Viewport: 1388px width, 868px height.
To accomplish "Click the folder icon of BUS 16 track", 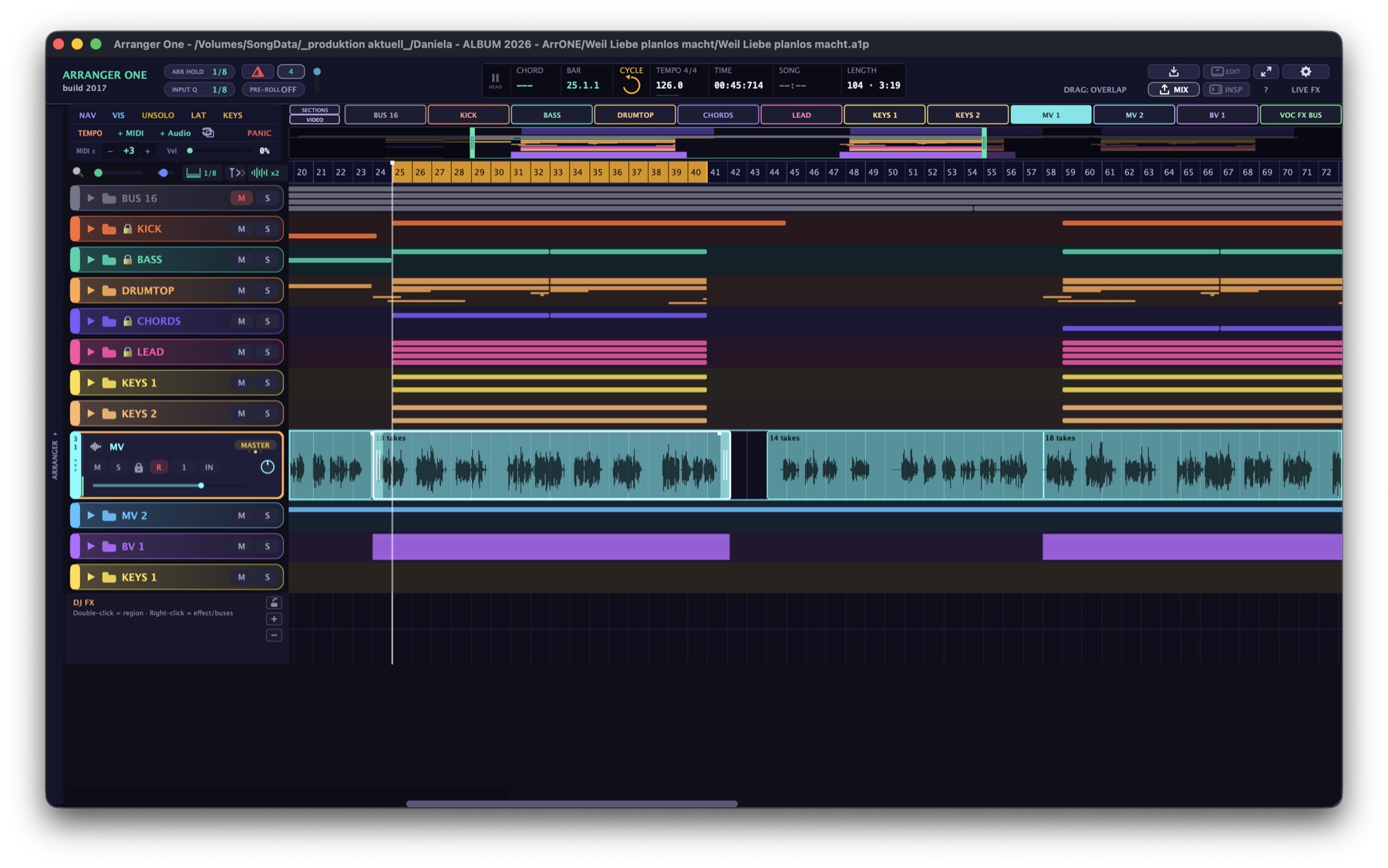I will (x=109, y=198).
